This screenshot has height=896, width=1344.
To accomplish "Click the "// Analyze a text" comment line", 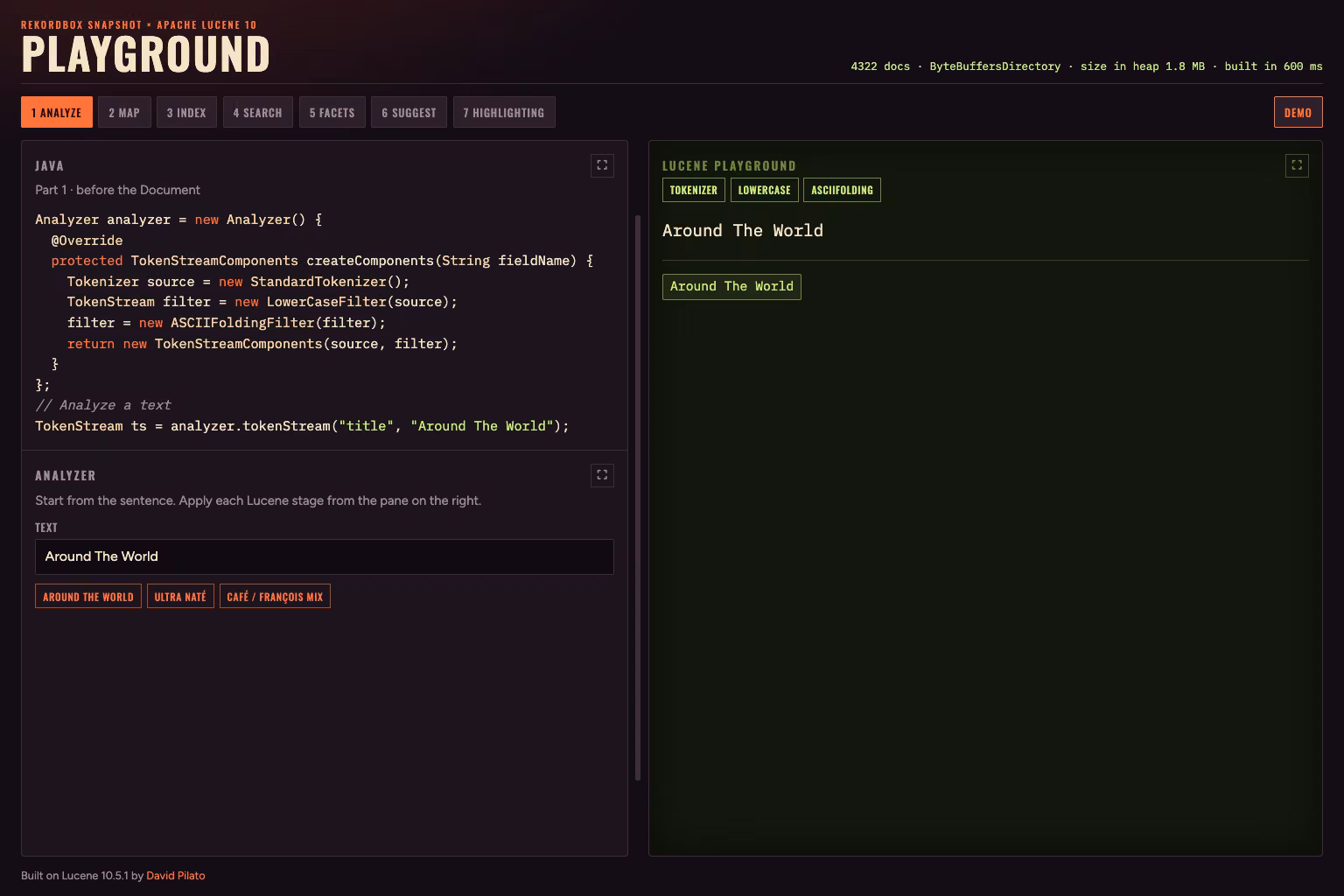I will click(103, 405).
